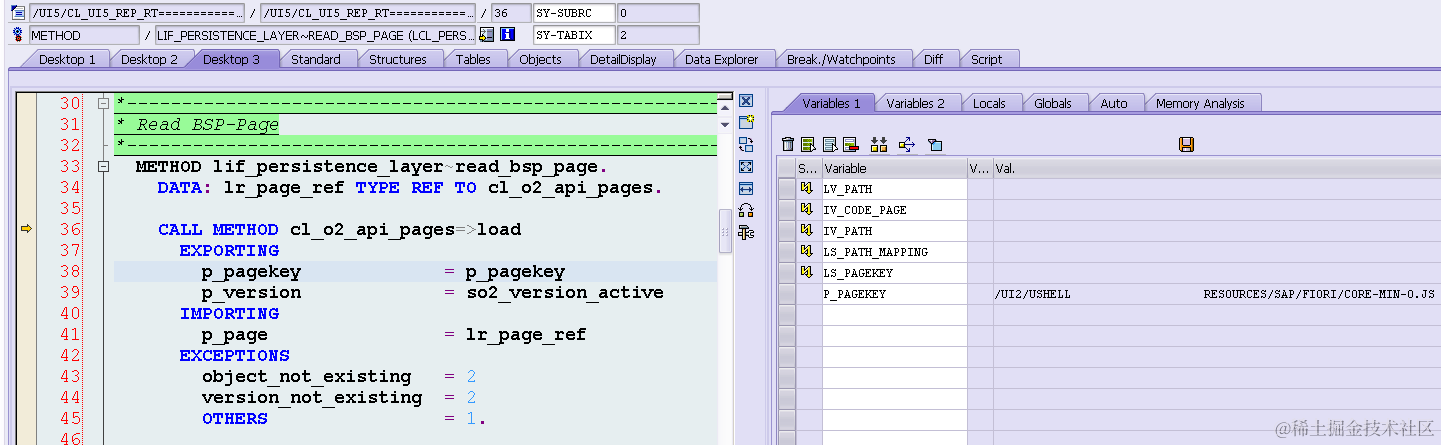This screenshot has height=445, width=1441.
Task: Click the Val. column header
Action: [x=1217, y=168]
